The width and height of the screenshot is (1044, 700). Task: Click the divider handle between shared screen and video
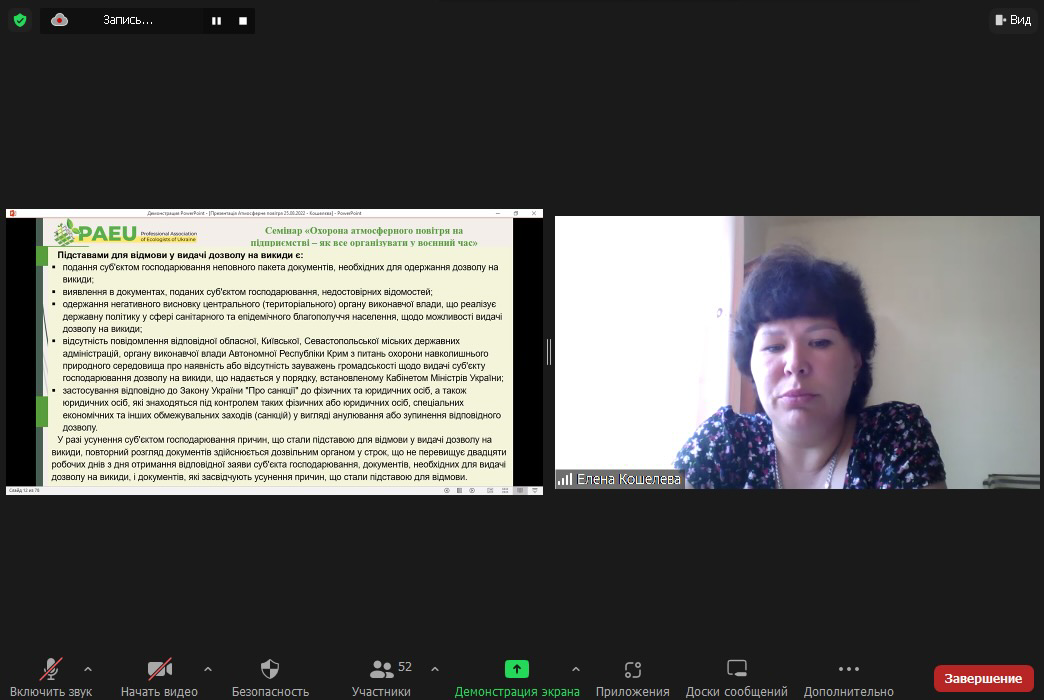pyautogui.click(x=549, y=352)
